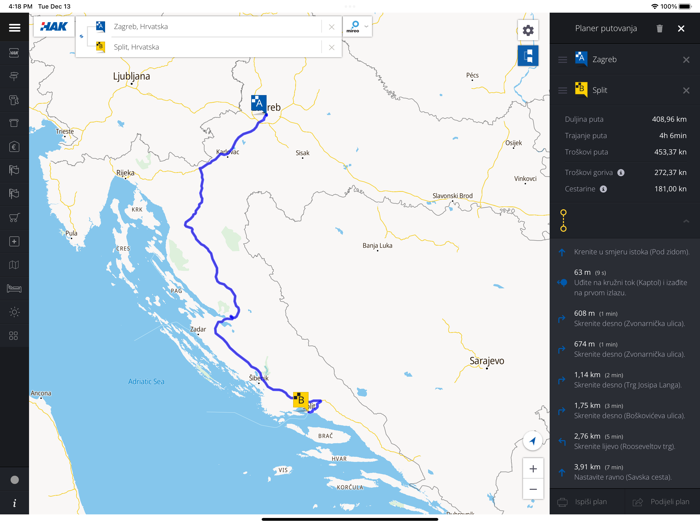Close the Planer putovanja panel
The image size is (700, 525).
tap(681, 29)
